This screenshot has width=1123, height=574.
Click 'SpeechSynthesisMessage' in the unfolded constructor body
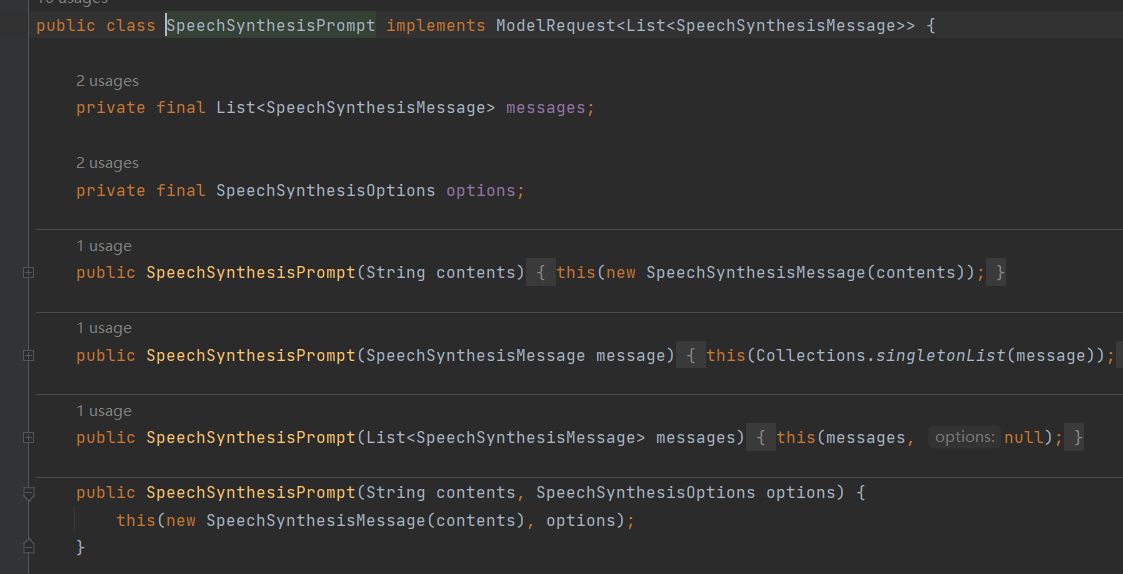316,520
